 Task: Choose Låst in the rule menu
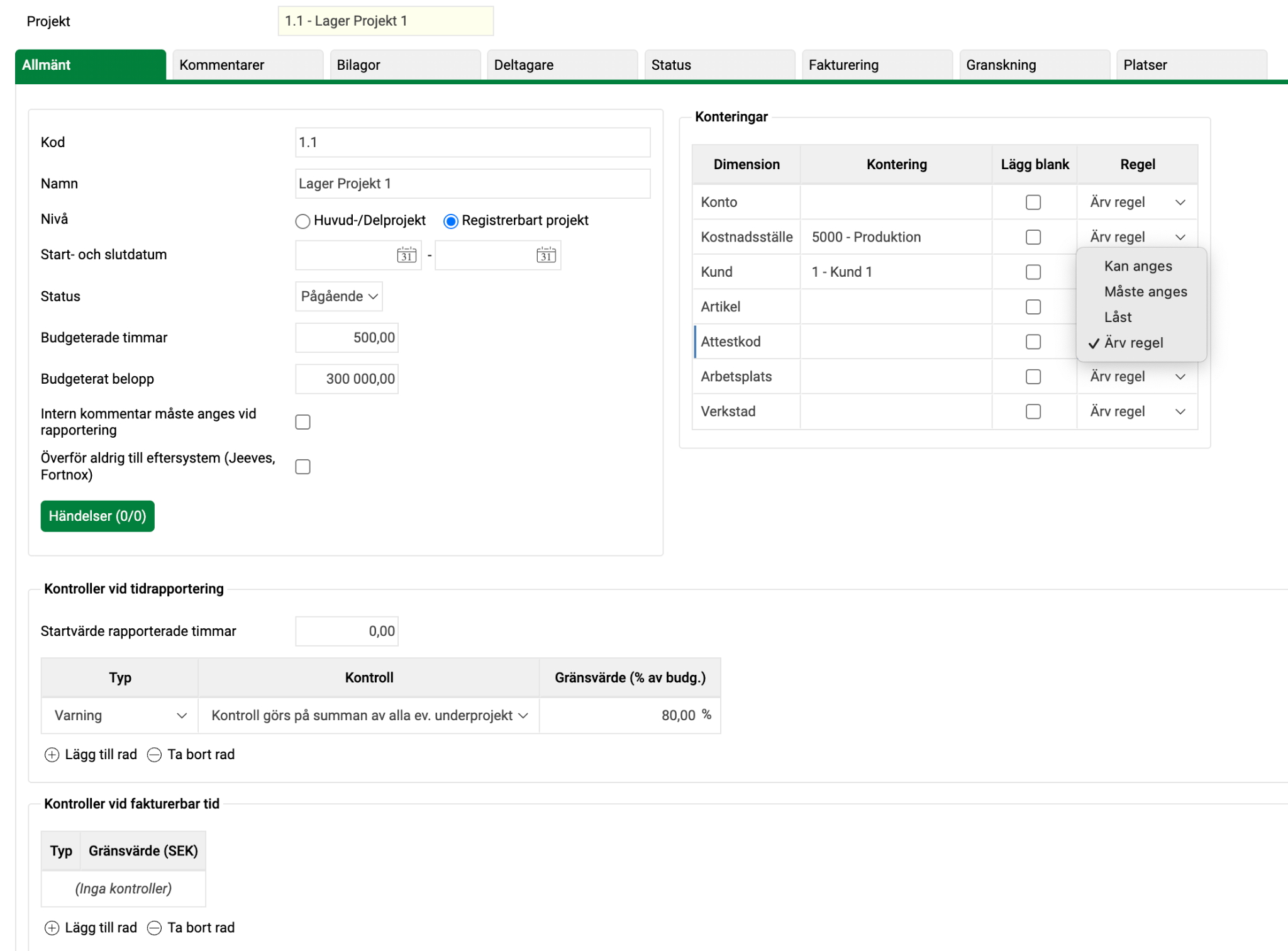(1141, 318)
